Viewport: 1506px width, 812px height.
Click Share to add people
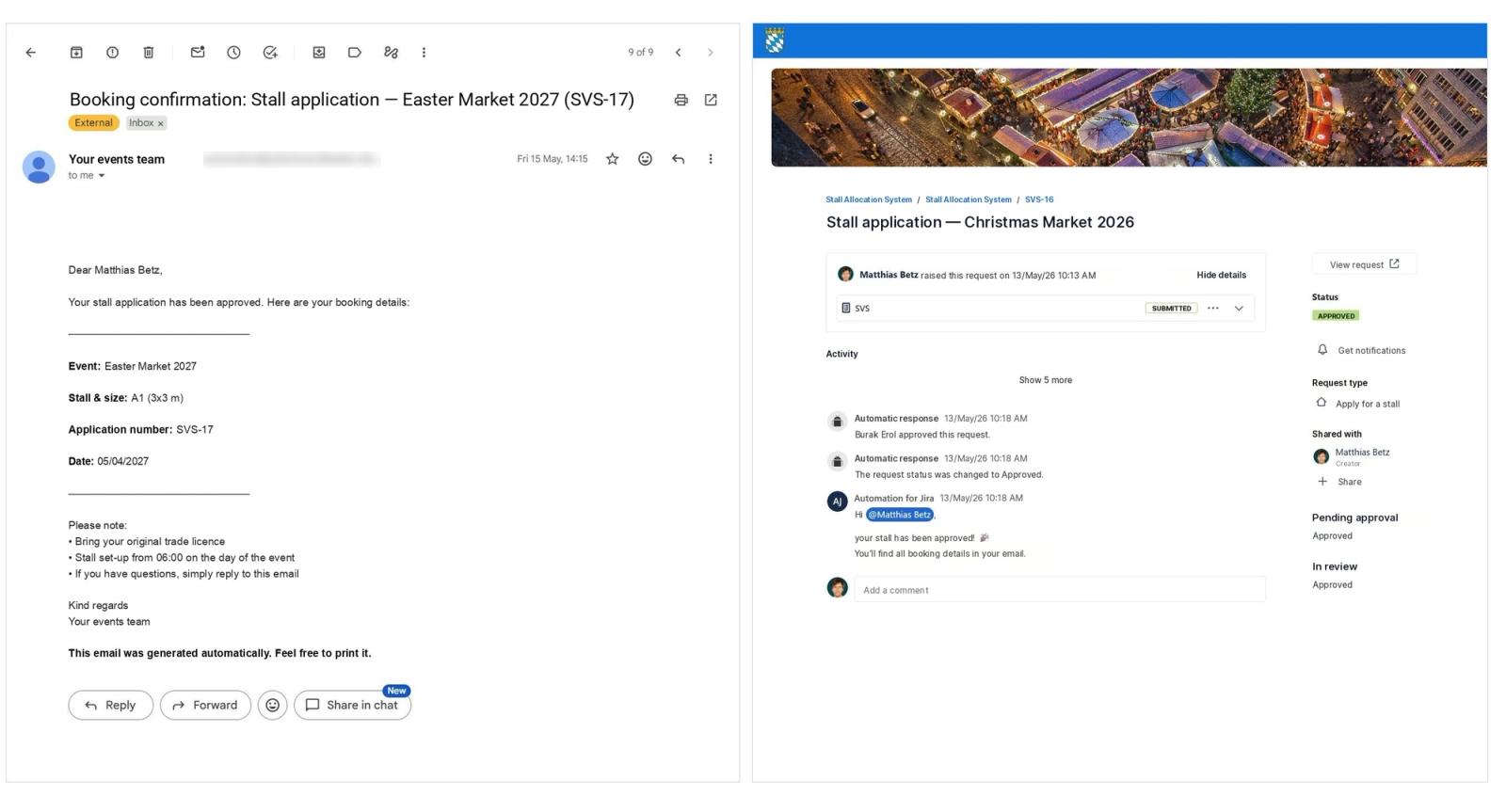(x=1339, y=482)
